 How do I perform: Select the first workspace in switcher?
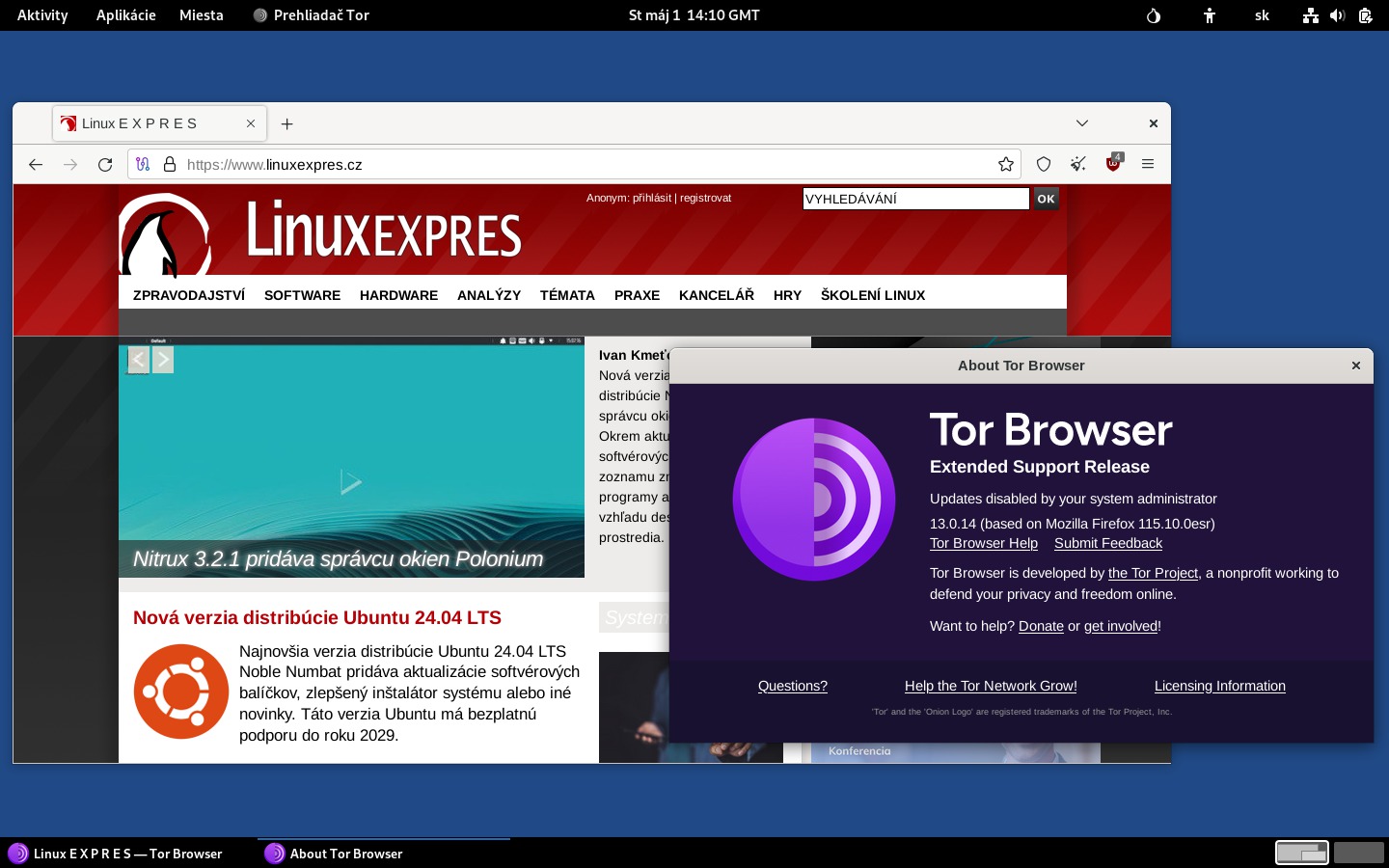pyautogui.click(x=1302, y=853)
